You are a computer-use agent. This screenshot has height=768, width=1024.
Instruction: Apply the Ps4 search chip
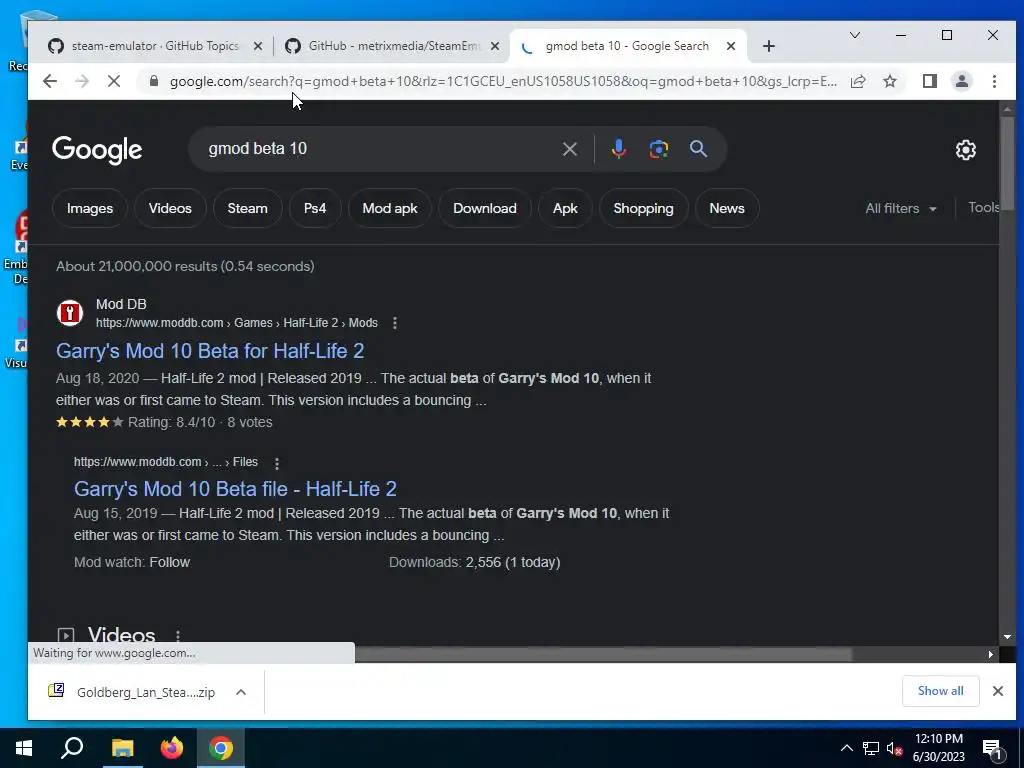(x=315, y=208)
